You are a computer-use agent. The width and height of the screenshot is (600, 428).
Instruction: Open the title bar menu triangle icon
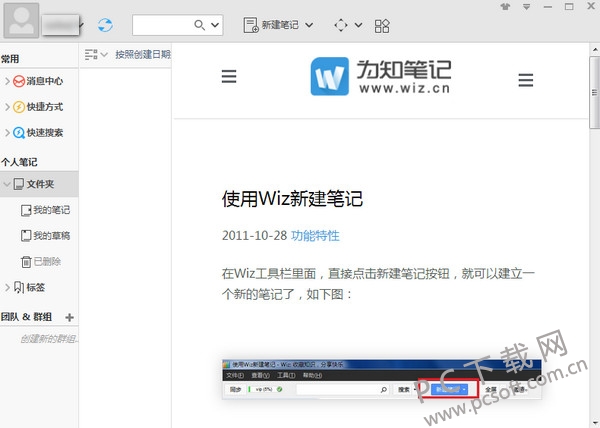tap(527, 7)
